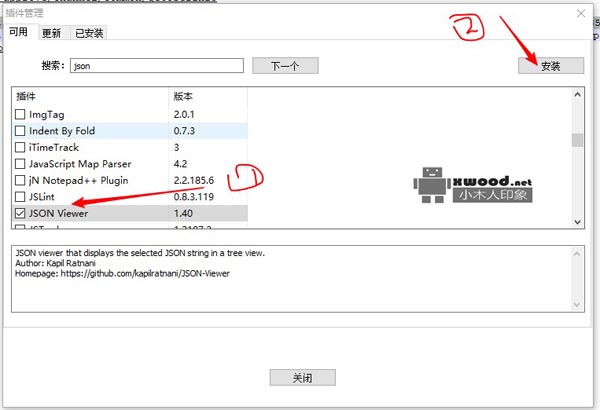The image size is (600, 410).
Task: Select the ImgTag row name
Action: pyautogui.click(x=47, y=114)
